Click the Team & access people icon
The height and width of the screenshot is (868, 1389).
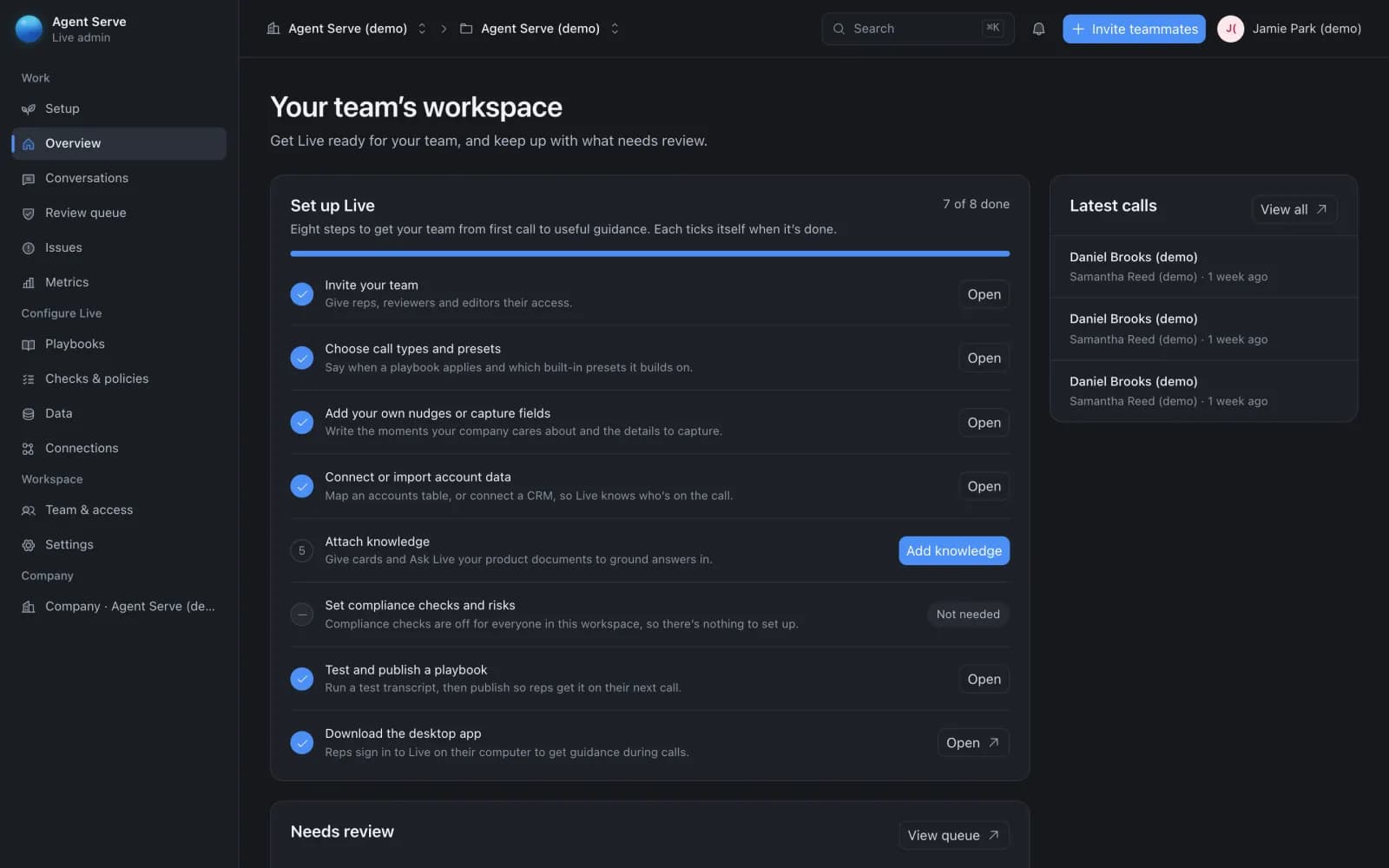coord(29,510)
